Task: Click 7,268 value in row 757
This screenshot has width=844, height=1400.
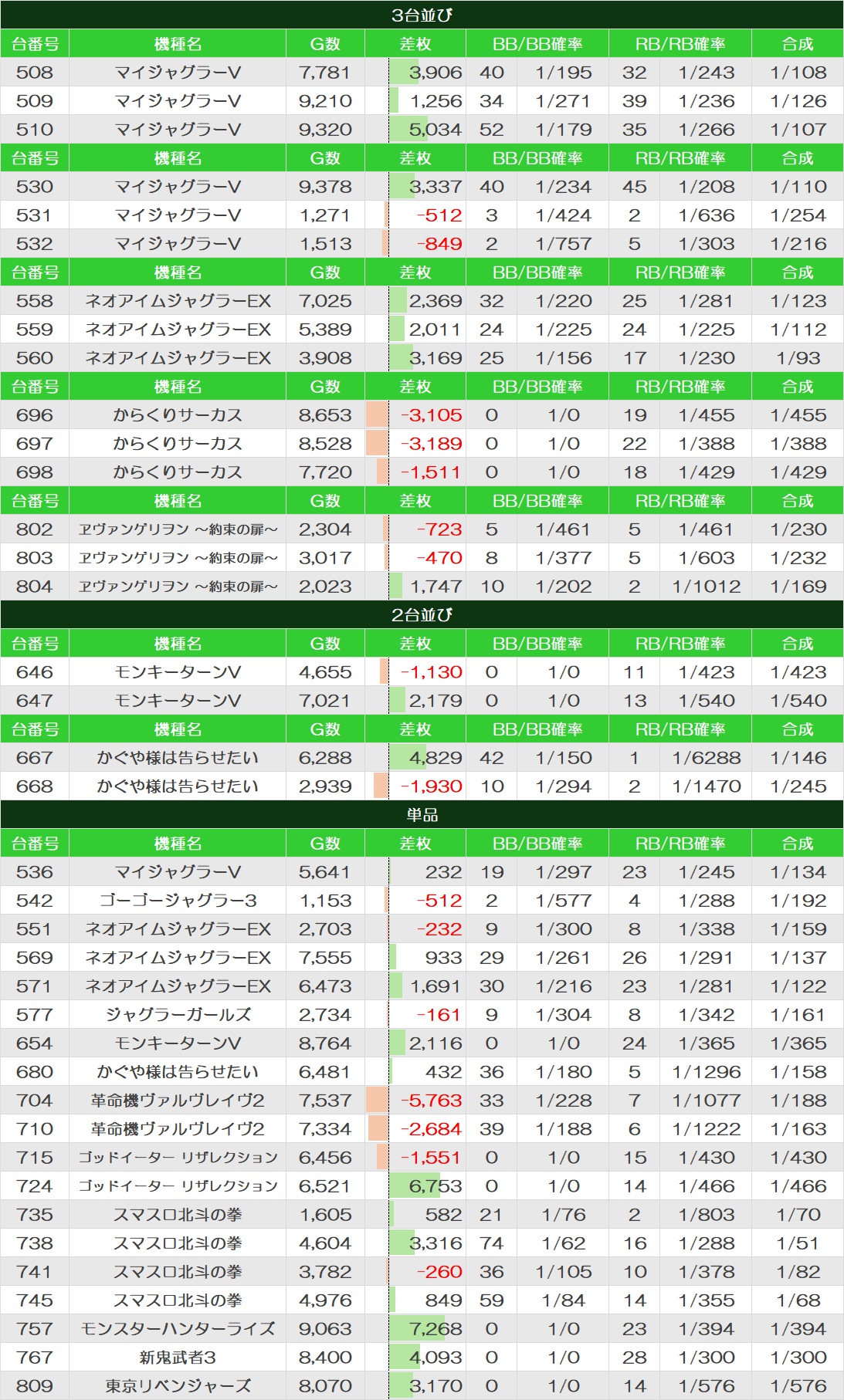Action: [436, 1329]
